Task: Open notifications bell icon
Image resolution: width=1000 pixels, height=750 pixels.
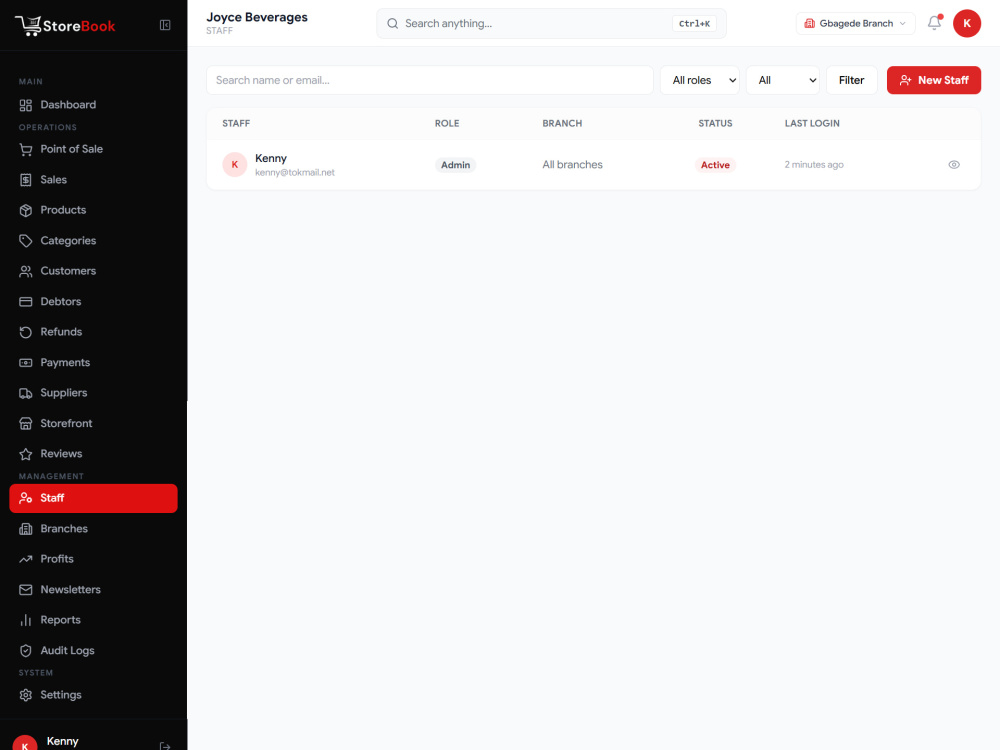Action: pos(934,23)
